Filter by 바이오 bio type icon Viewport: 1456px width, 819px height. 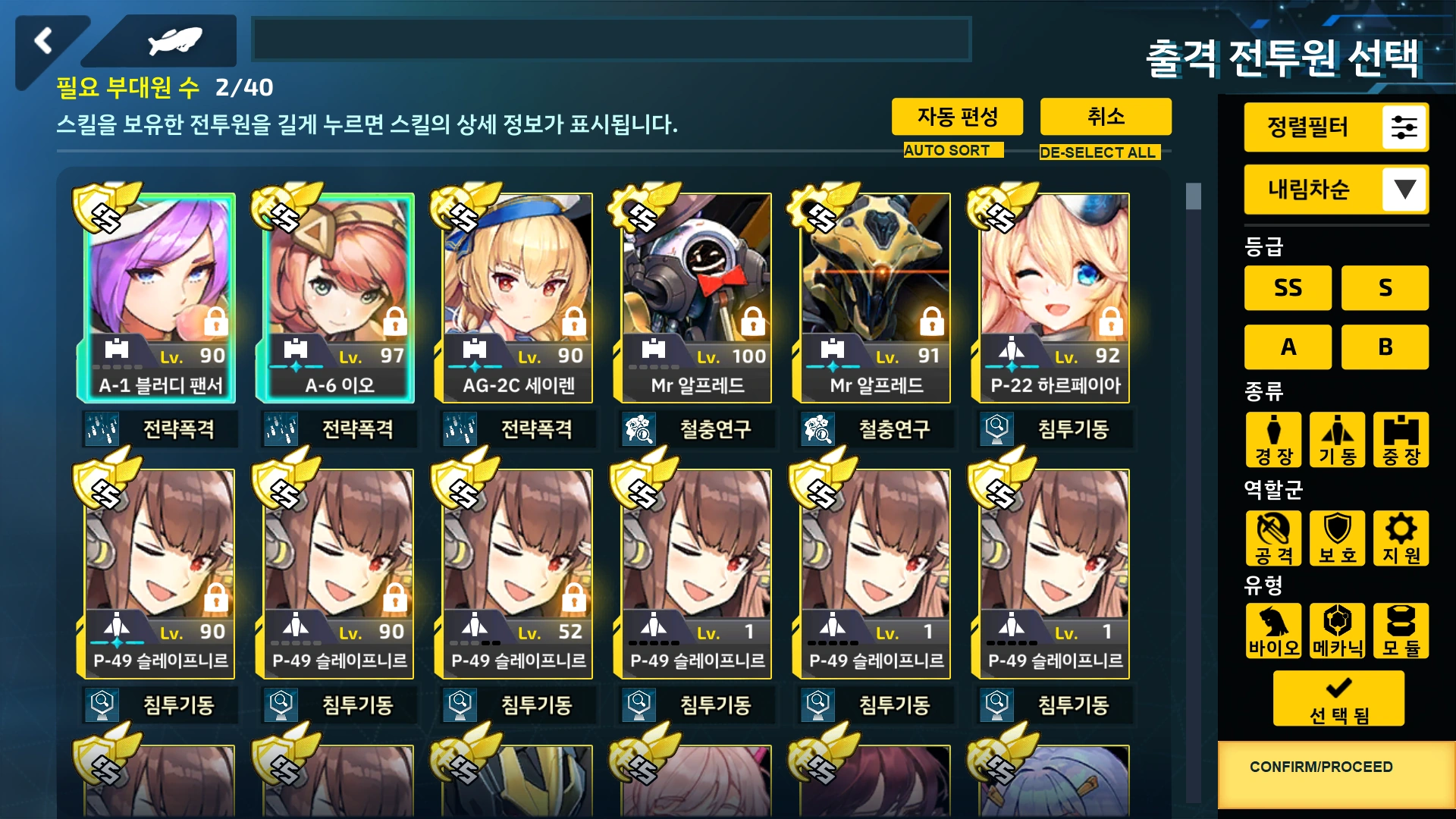coord(1273,631)
